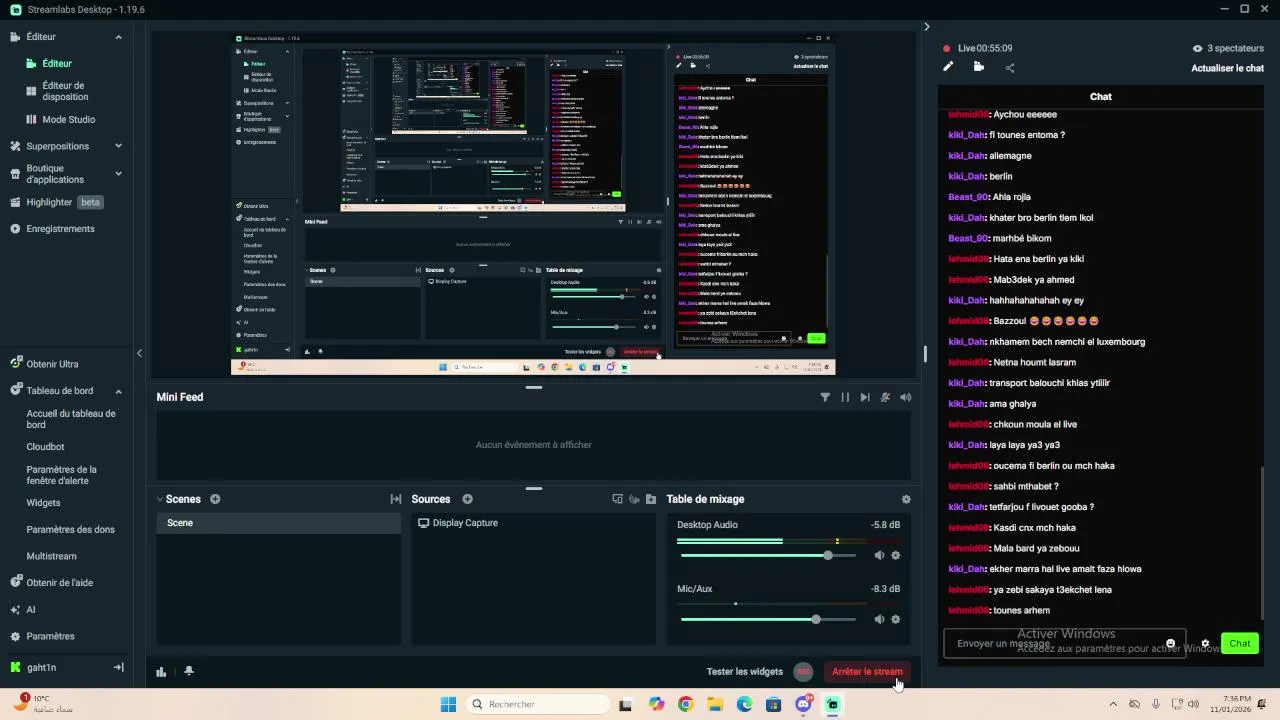Open Éditeur de disposition menu item

[x=65, y=91]
